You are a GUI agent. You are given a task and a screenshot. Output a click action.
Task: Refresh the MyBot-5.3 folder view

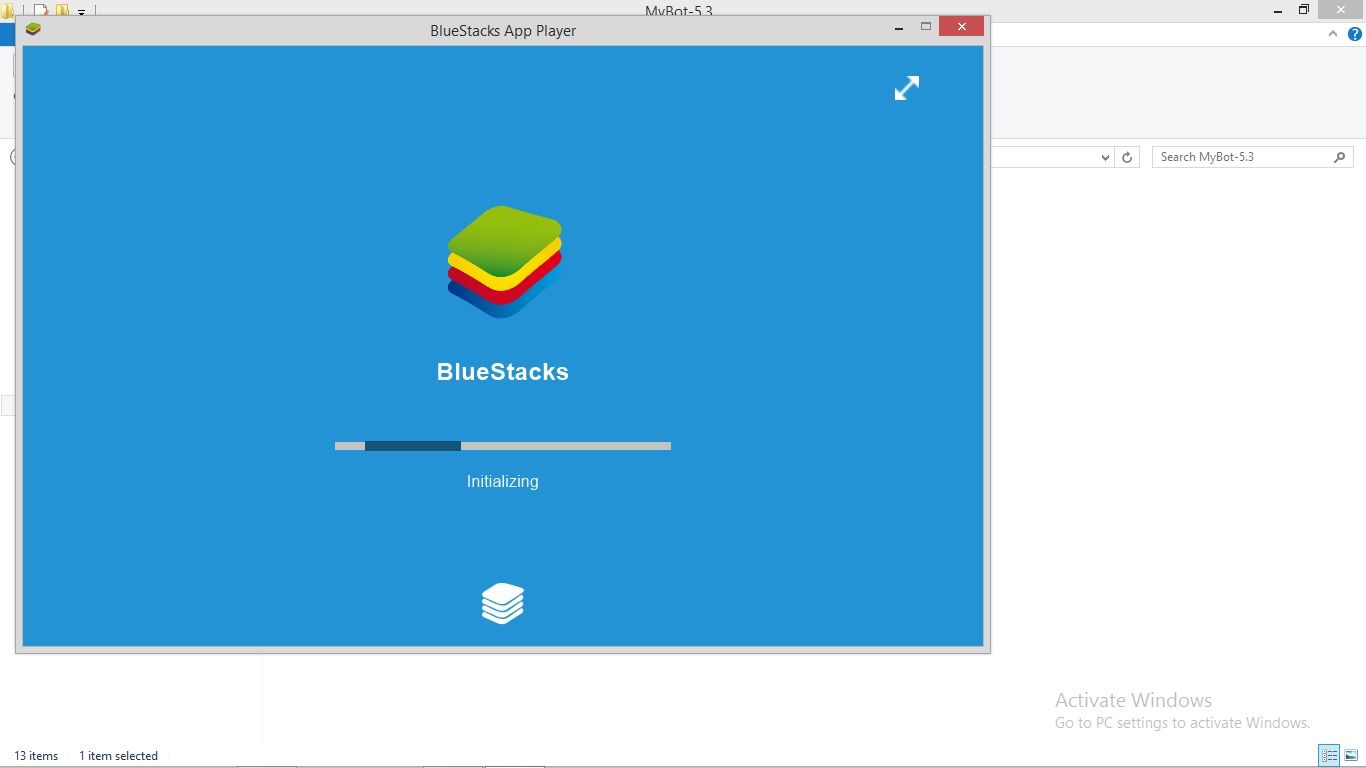pos(1127,157)
